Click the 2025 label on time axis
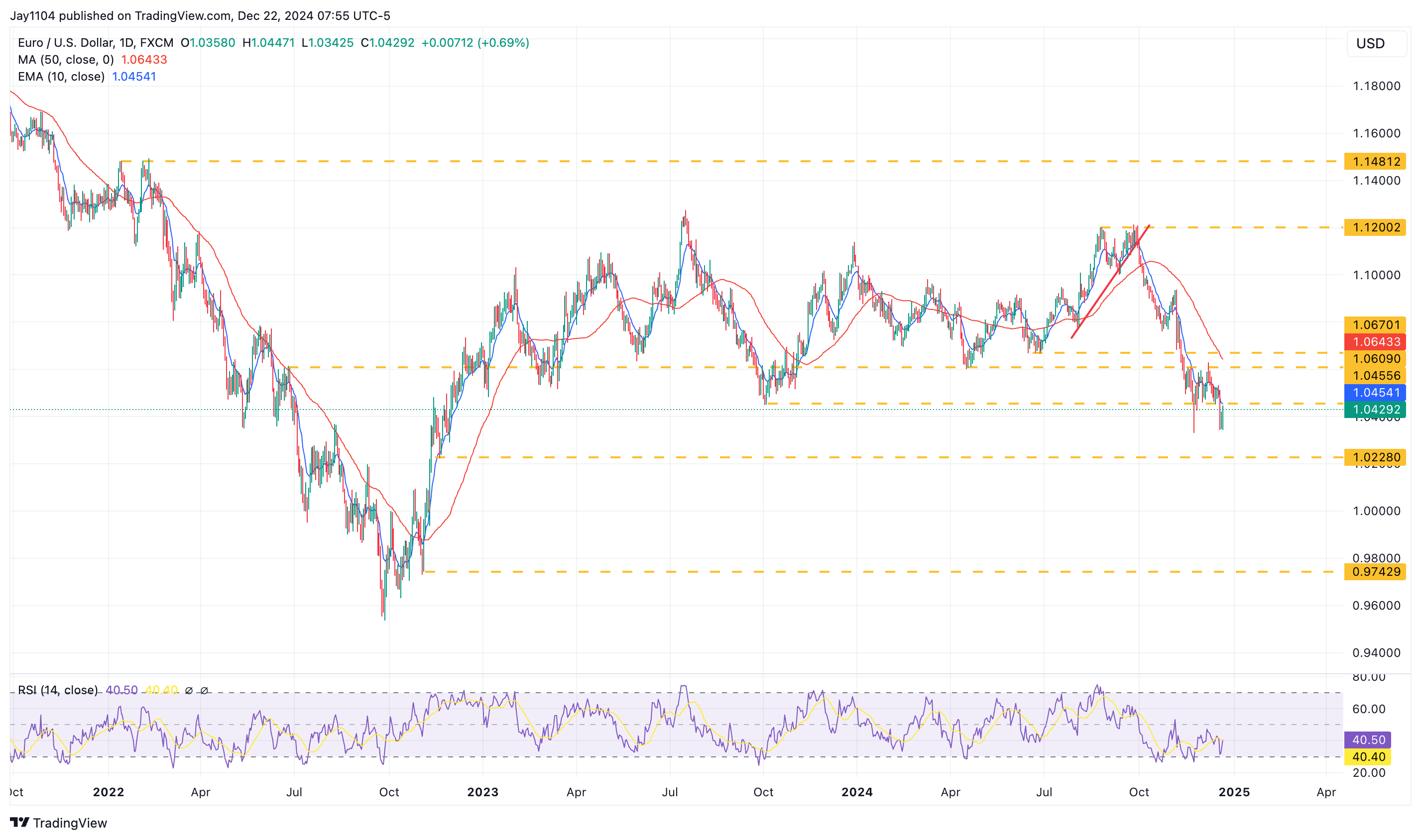The height and width of the screenshot is (840, 1421). (1234, 792)
